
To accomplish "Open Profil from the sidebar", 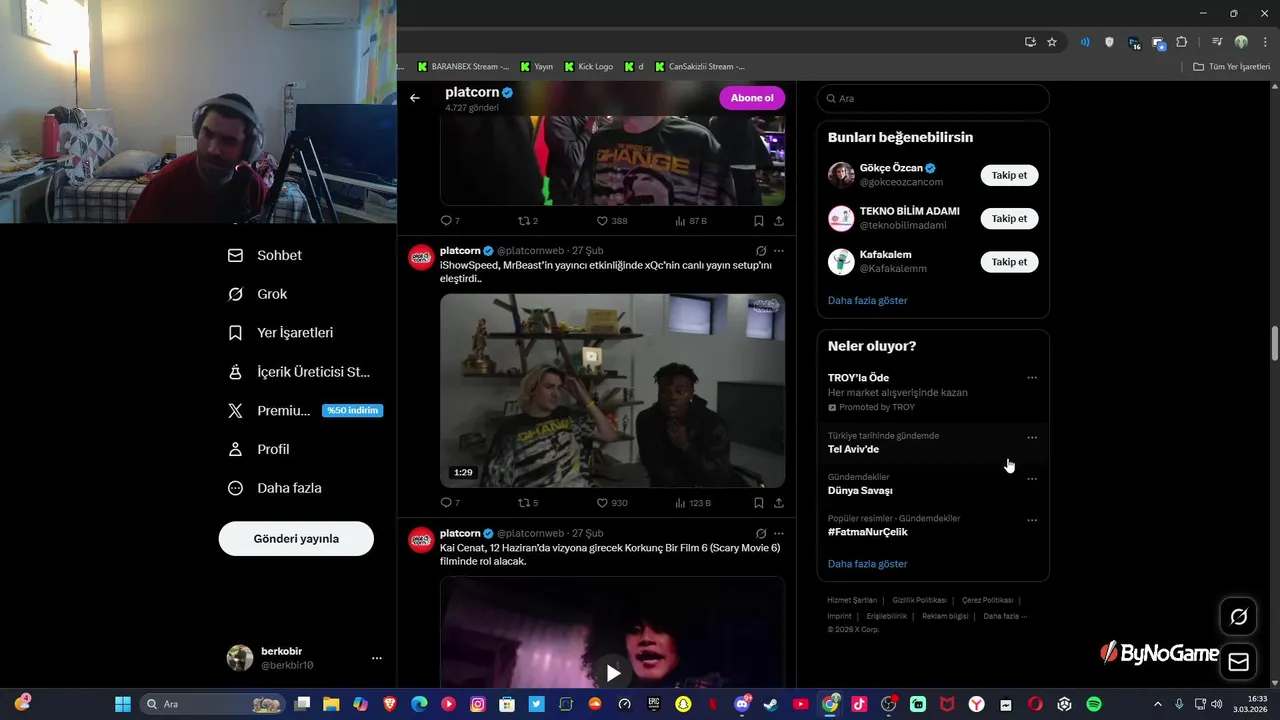I will (259, 450).
